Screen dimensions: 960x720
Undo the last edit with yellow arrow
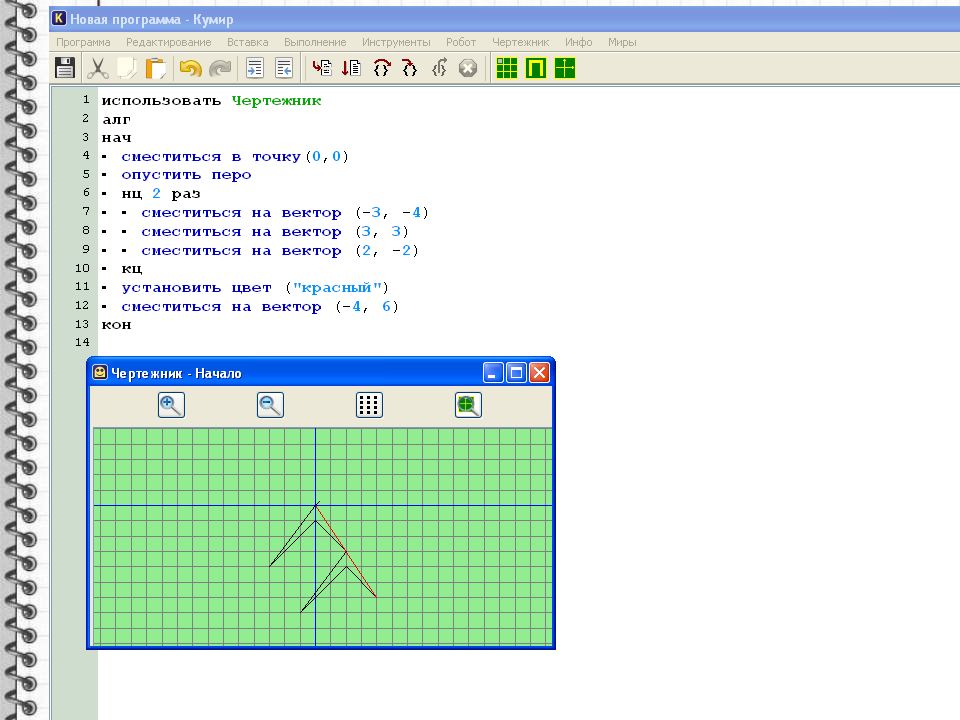tap(190, 68)
